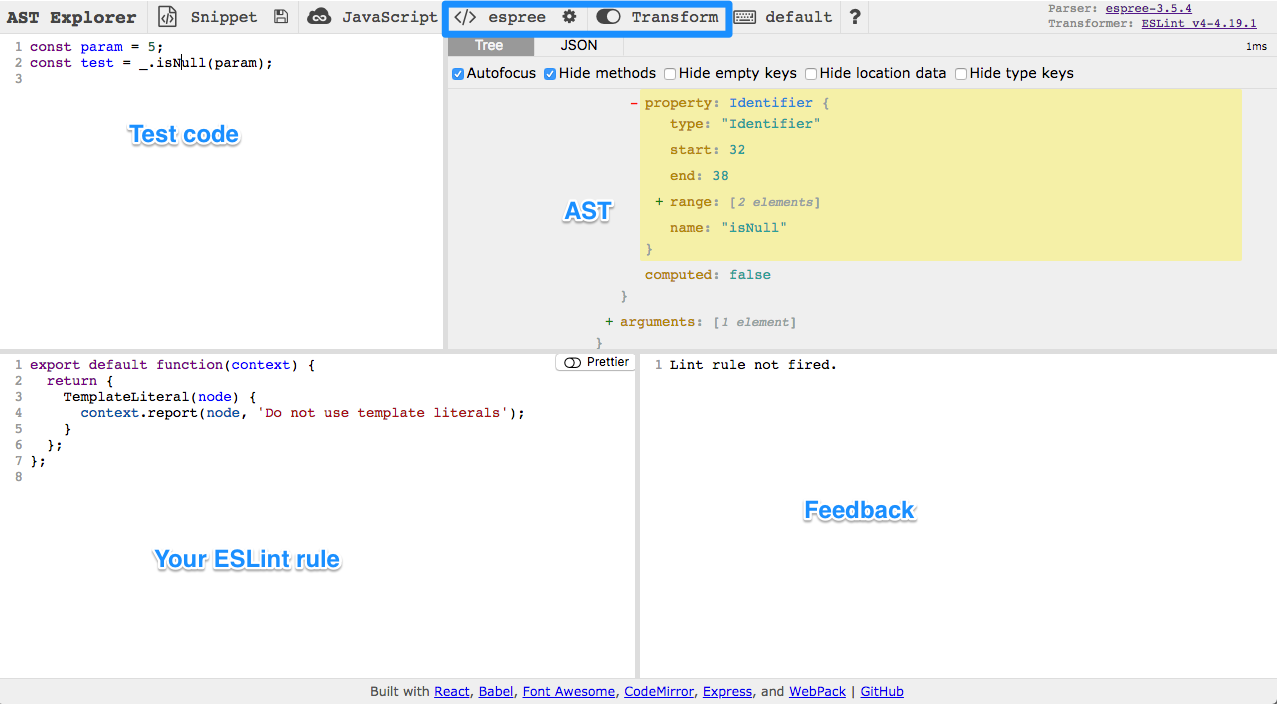Expand the arguments node in the AST
The width and height of the screenshot is (1277, 704).
(x=610, y=322)
